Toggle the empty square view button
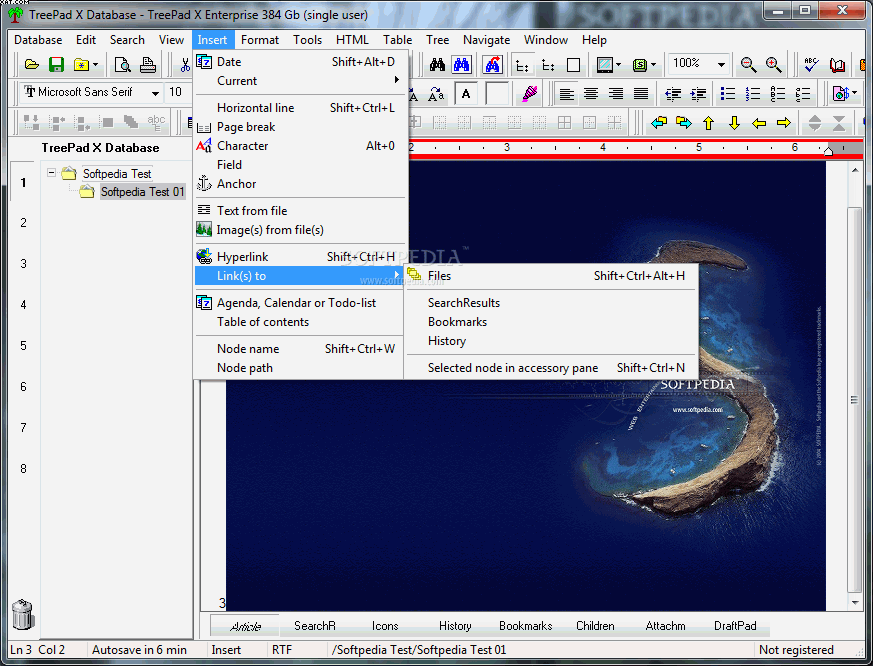This screenshot has width=873, height=666. (x=573, y=66)
